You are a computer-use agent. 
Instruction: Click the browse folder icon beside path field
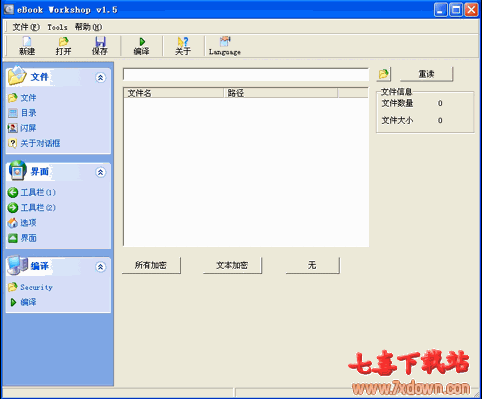(384, 74)
